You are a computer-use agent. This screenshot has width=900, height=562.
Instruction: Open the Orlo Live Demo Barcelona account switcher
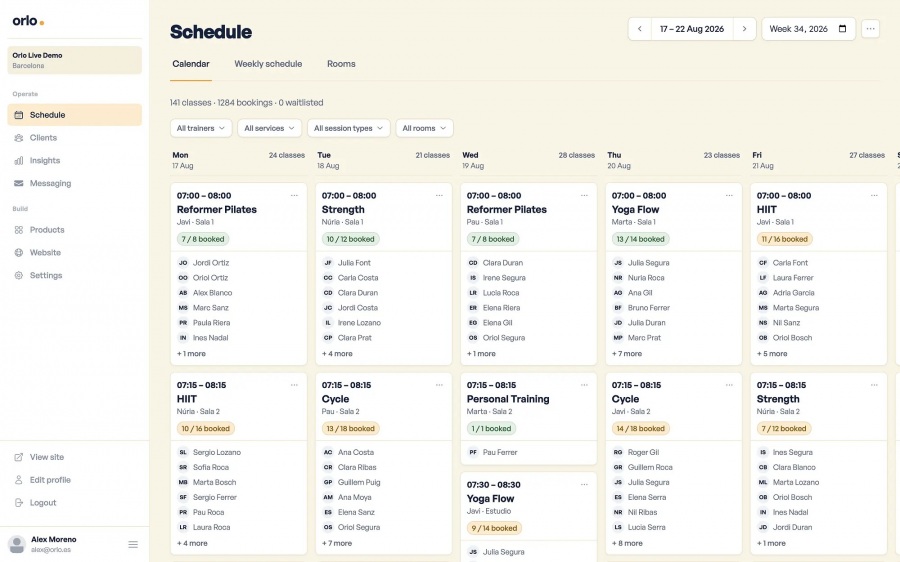pyautogui.click(x=75, y=60)
